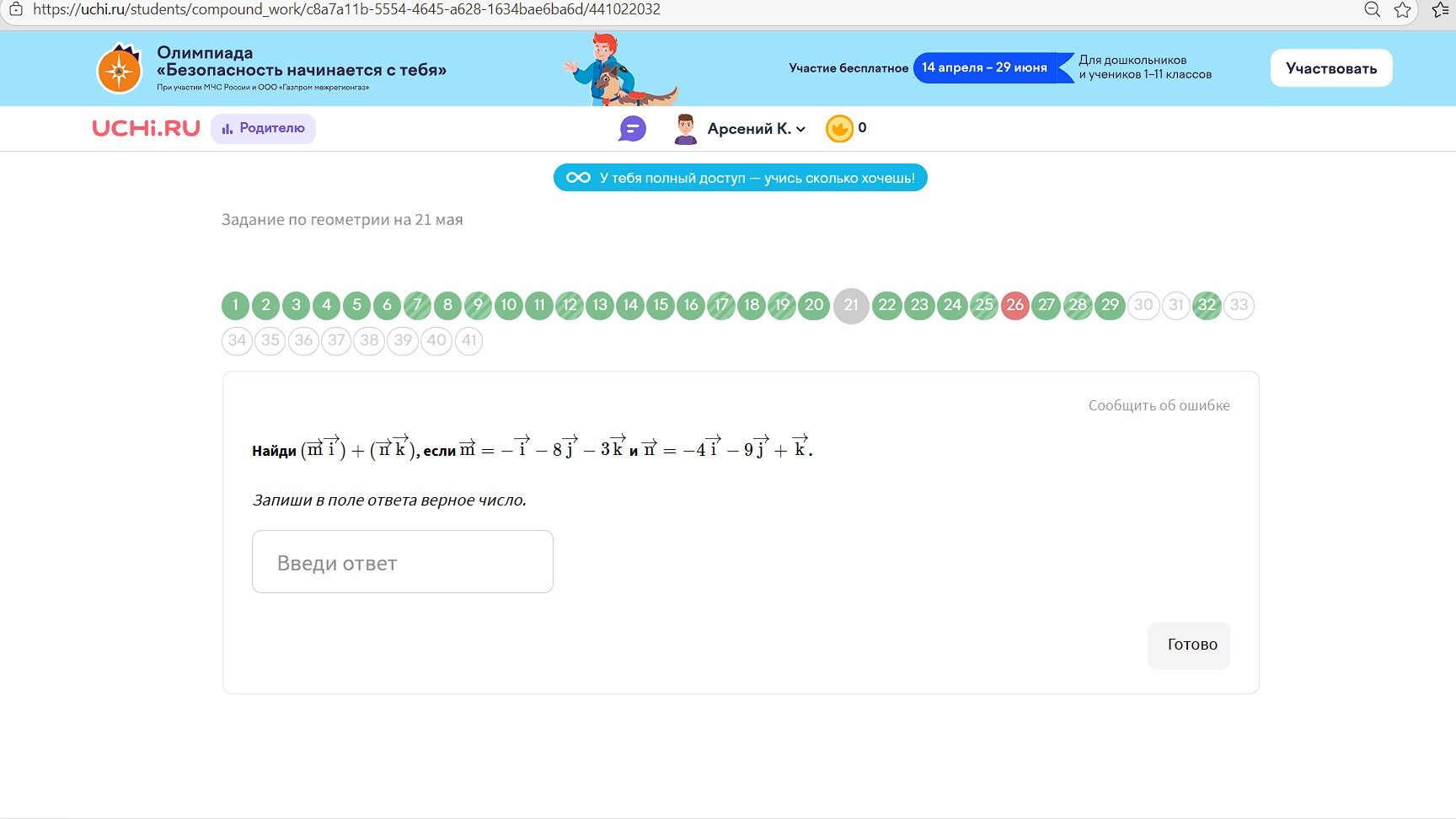Open the red failed task 26
This screenshot has width=1456, height=819.
coord(1014,305)
